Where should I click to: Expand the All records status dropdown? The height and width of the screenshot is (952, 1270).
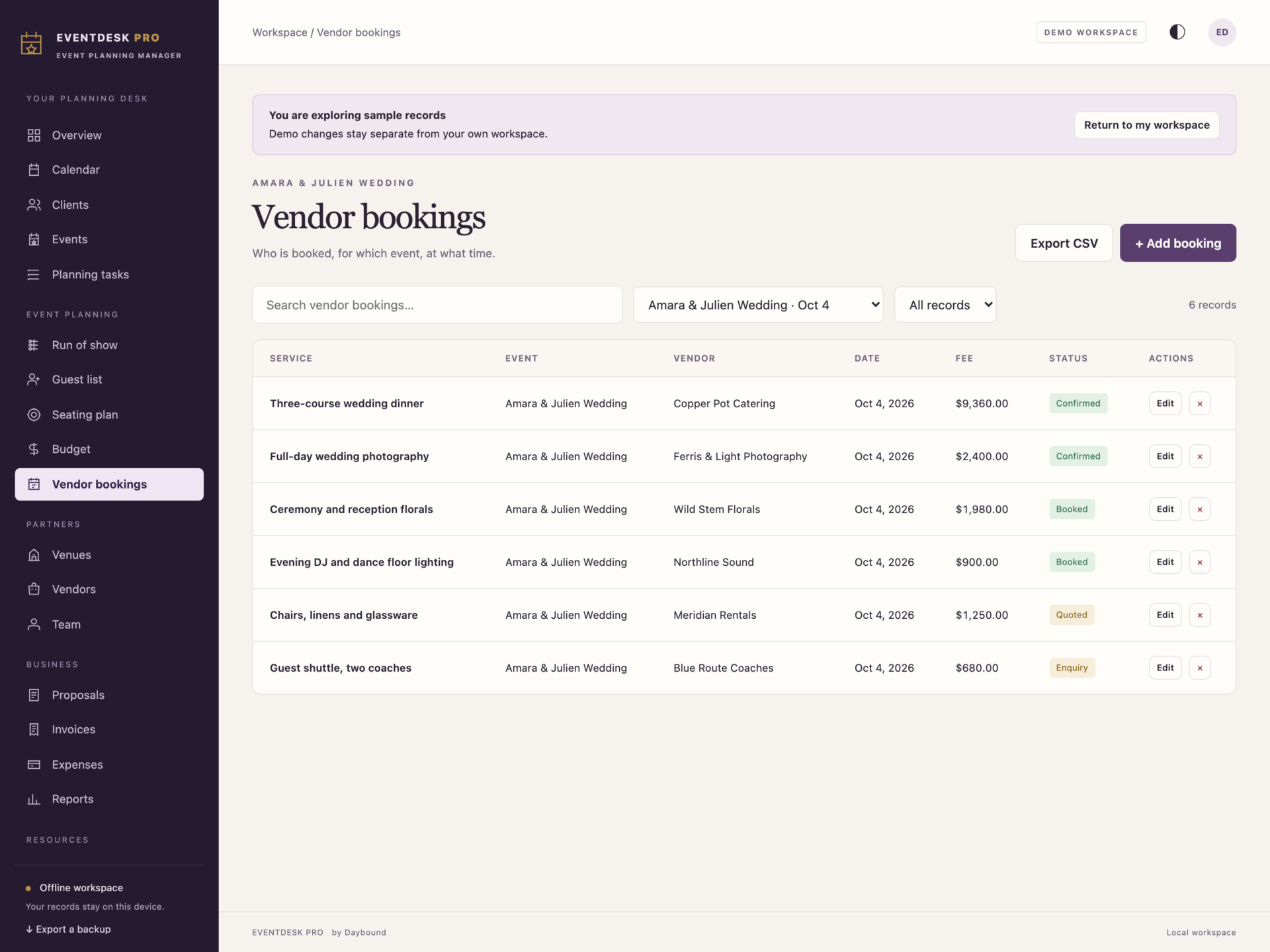click(945, 305)
